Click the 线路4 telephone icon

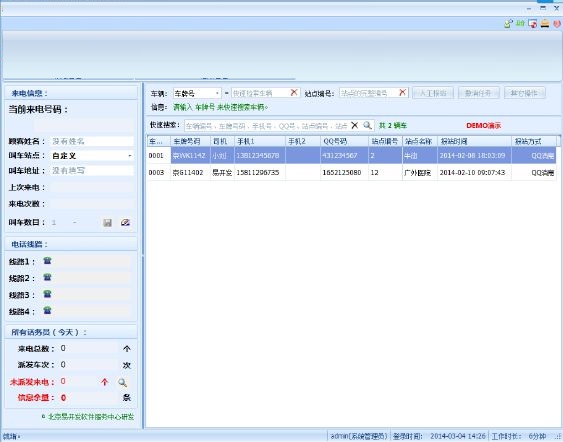point(47,311)
